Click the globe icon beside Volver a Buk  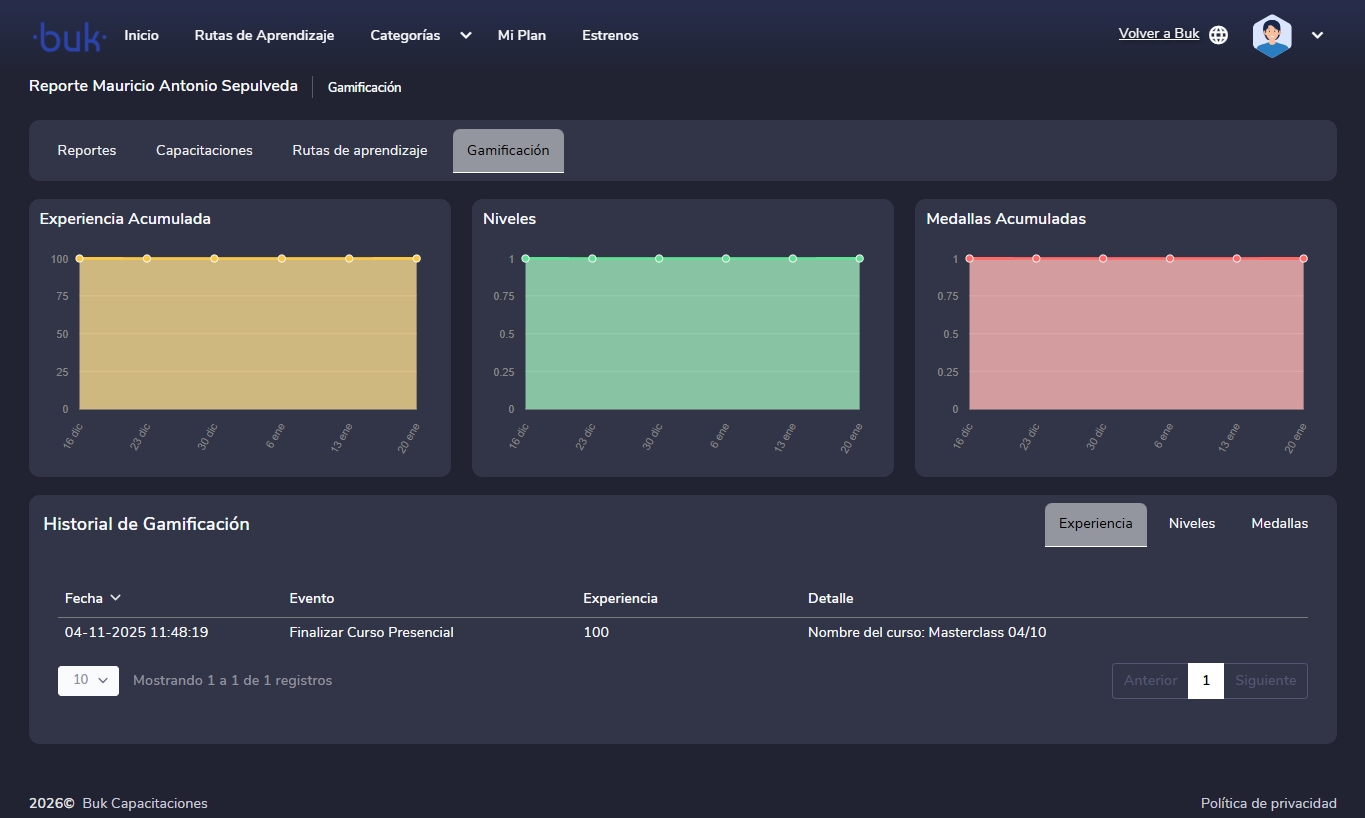coord(1218,35)
